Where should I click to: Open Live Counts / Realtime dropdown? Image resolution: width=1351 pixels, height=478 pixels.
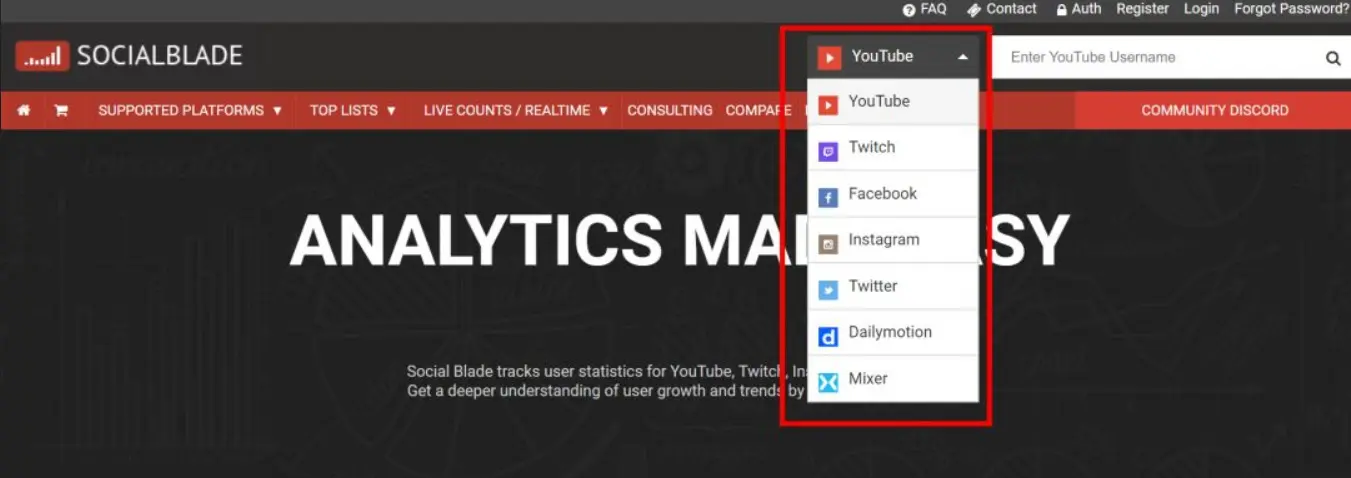(516, 110)
